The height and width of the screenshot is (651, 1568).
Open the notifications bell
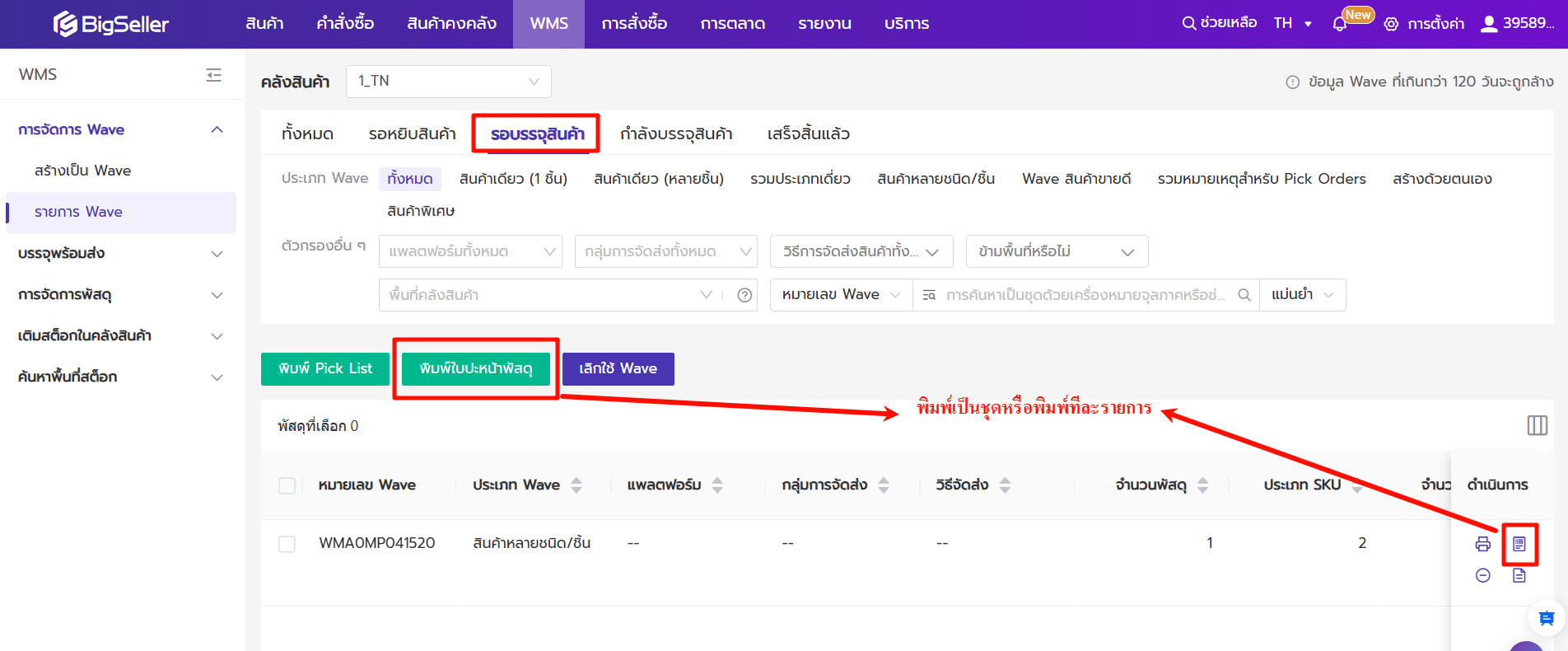click(1340, 24)
